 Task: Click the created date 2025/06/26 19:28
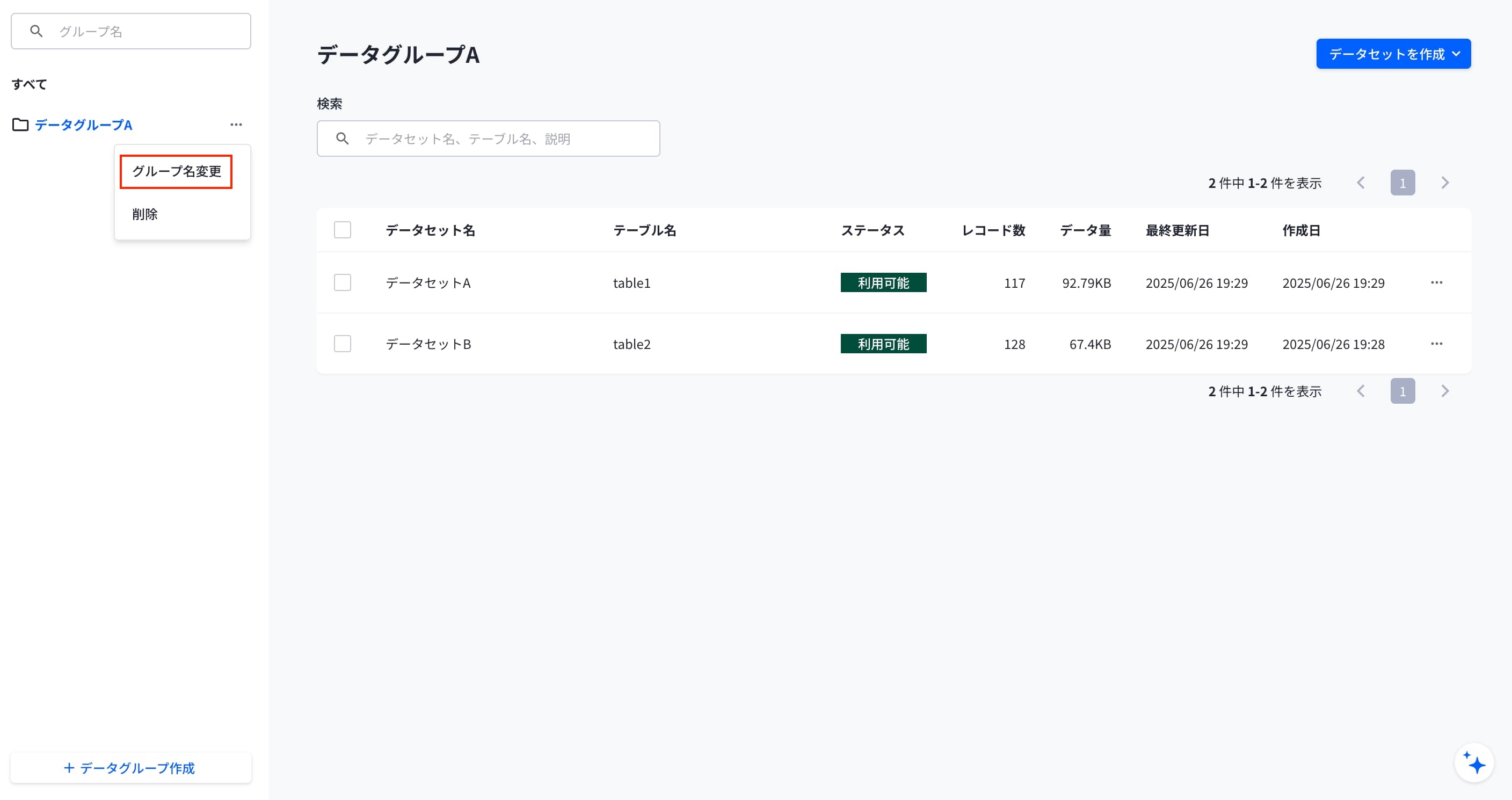point(1333,344)
